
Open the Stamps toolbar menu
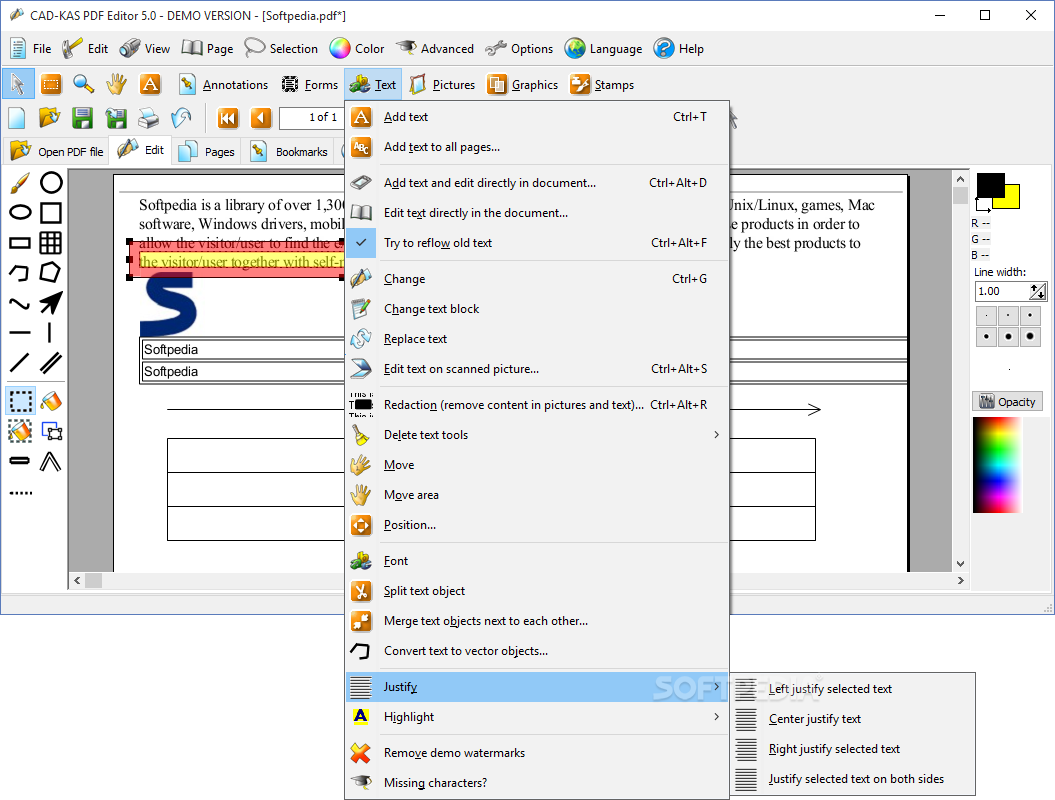click(x=602, y=85)
